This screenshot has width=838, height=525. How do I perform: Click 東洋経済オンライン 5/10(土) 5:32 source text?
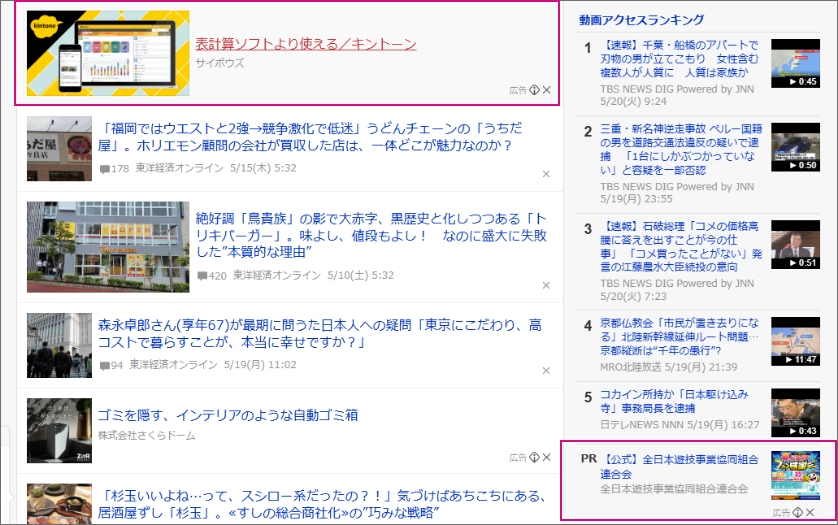tap(314, 275)
